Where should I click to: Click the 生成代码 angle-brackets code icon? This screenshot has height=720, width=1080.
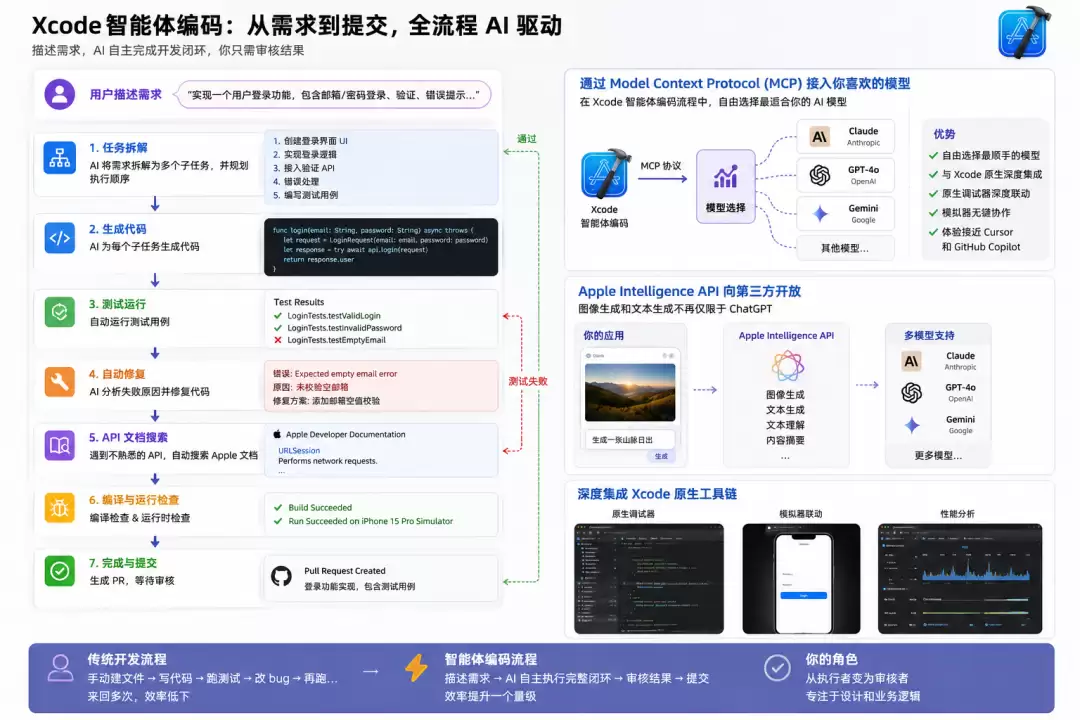point(60,238)
